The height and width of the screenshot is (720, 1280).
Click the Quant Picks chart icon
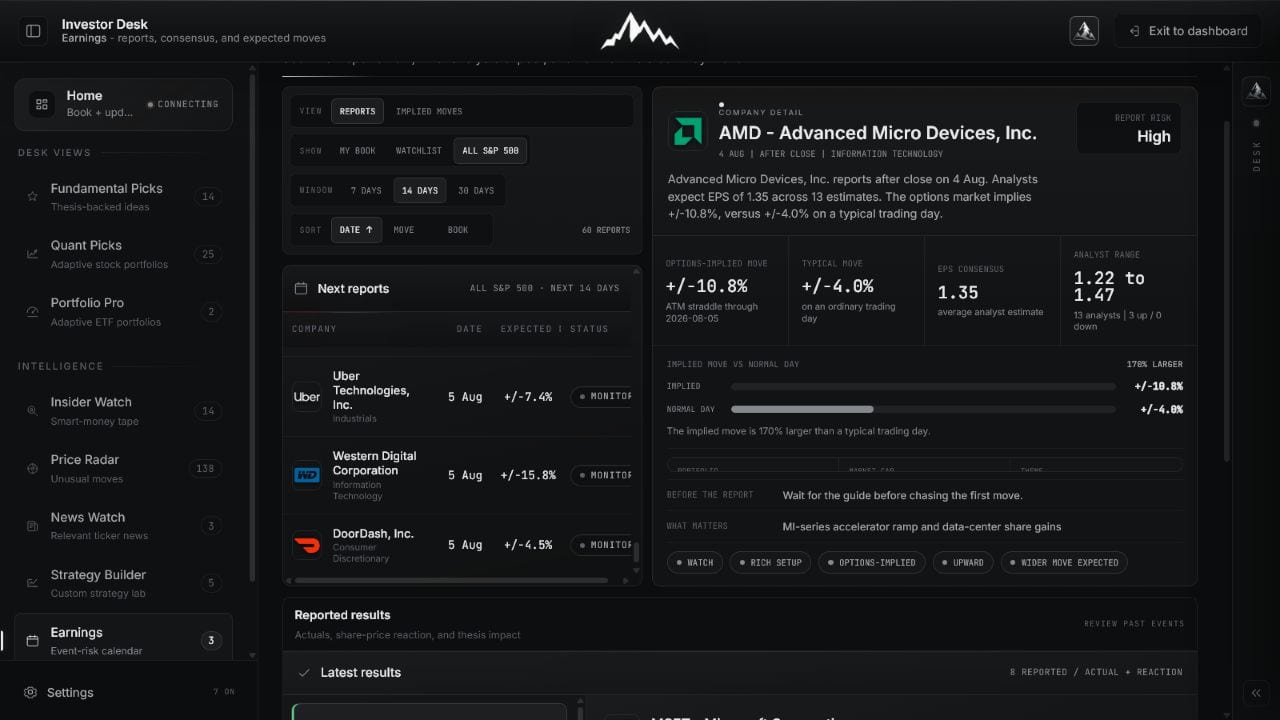pyautogui.click(x=32, y=254)
